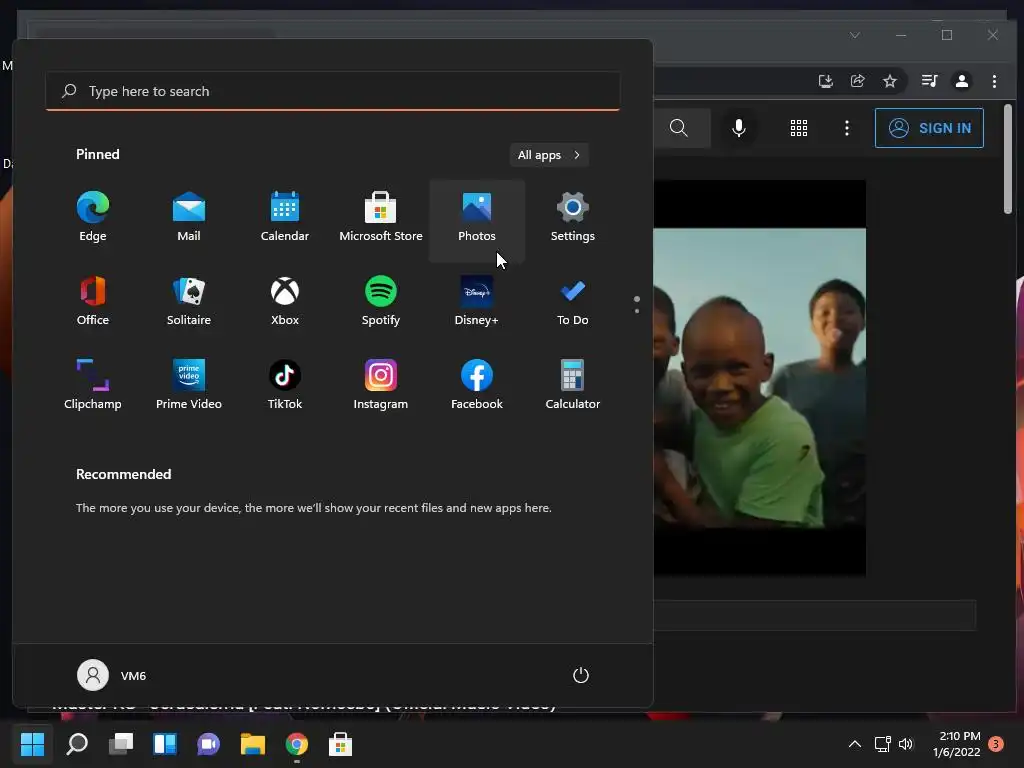Screen dimensions: 1024x768
Task: Open YouTube settings three-dot menu
Action: (x=847, y=128)
